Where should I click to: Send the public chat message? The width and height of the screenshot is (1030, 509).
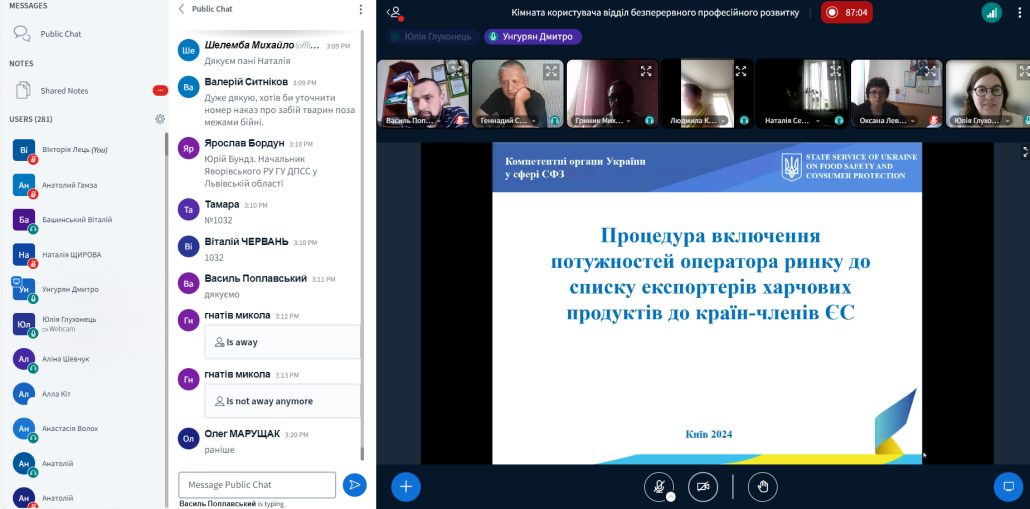354,485
